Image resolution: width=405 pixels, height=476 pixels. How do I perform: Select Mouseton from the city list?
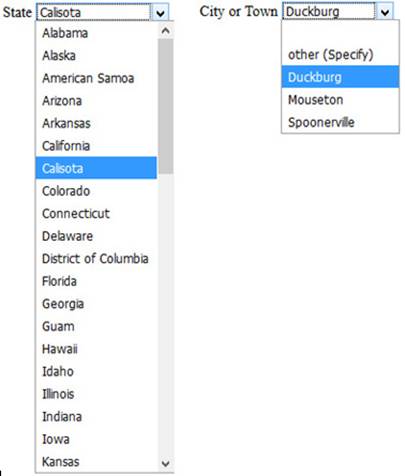[x=340, y=100]
